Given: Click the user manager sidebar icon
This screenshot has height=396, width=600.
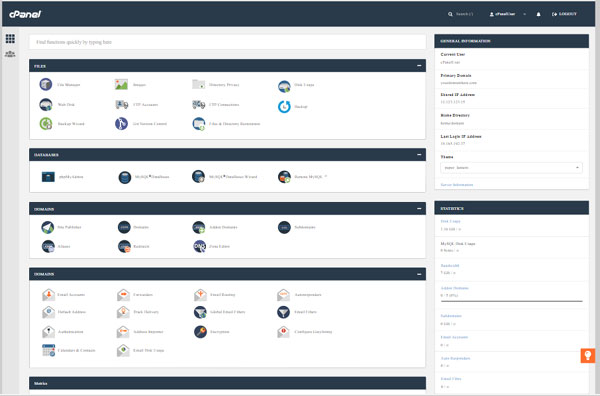Looking at the screenshot, I should coord(10,54).
